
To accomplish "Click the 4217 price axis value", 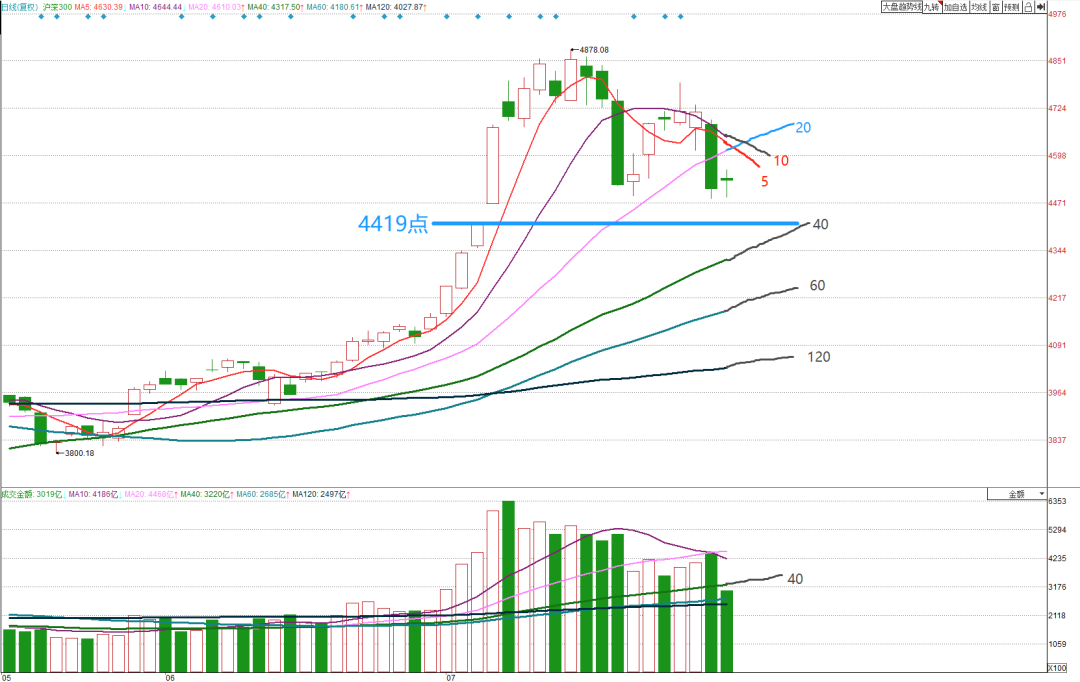I will [x=1057, y=298].
